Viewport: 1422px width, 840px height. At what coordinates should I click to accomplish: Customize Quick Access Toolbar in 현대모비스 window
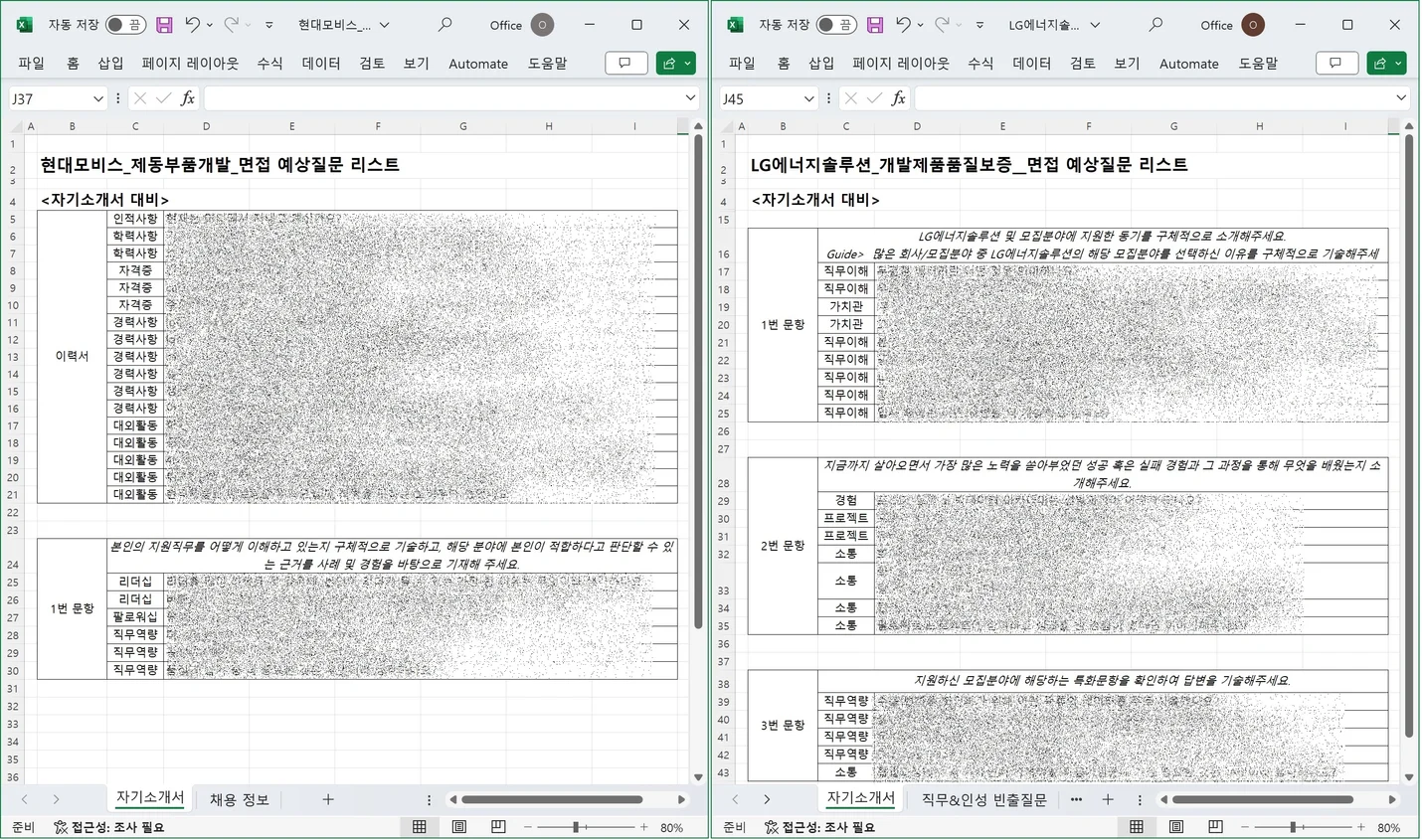268,25
